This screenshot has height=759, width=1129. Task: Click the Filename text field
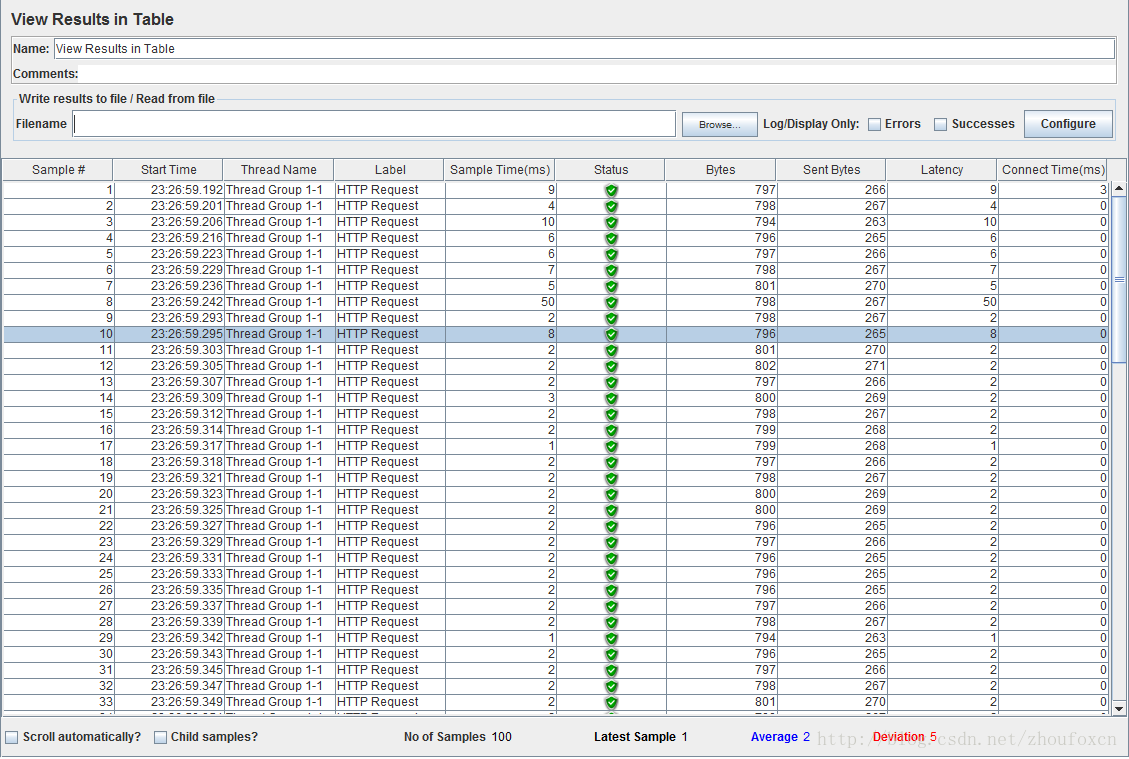pyautogui.click(x=374, y=124)
